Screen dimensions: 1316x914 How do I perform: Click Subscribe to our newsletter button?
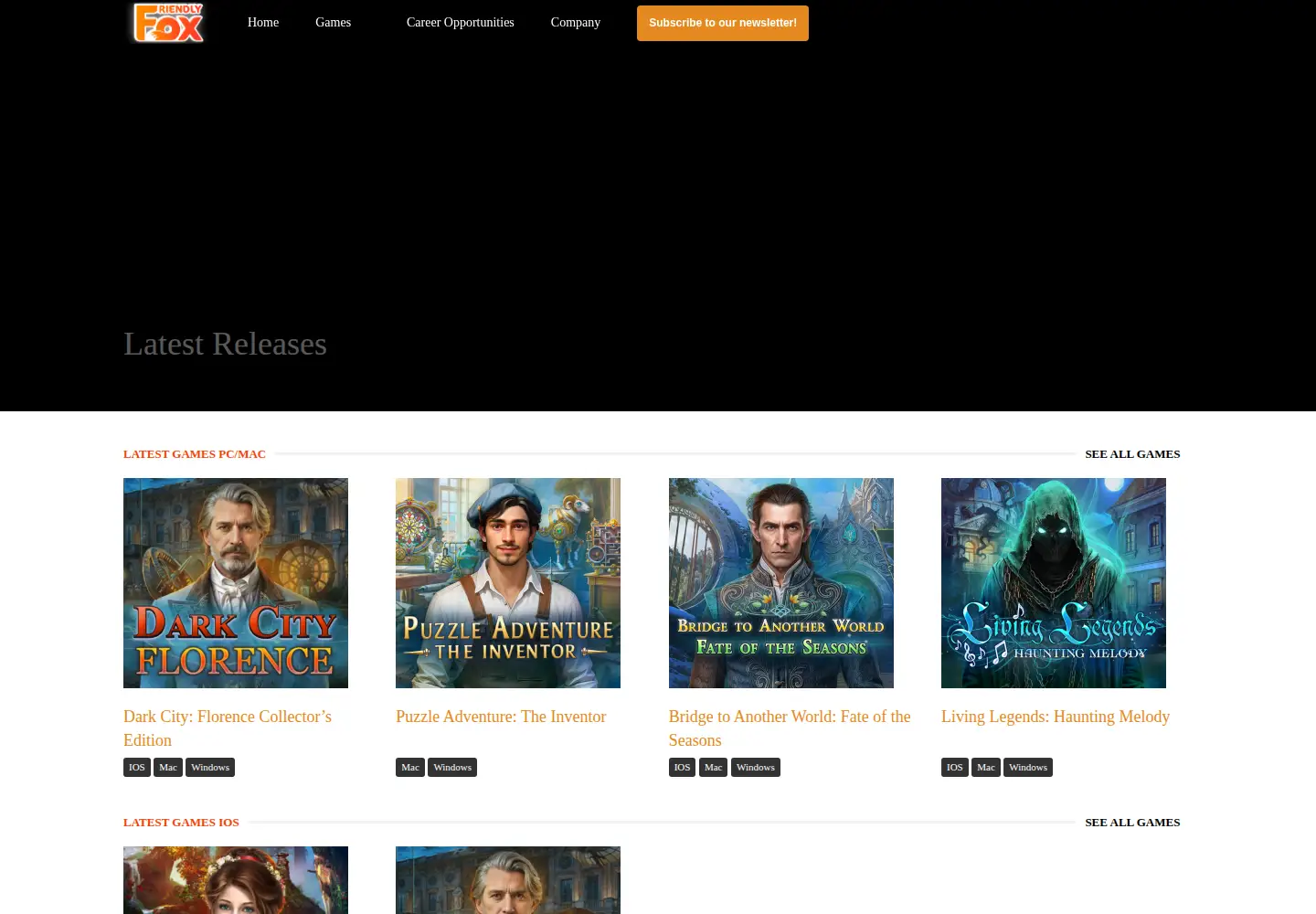click(x=723, y=23)
